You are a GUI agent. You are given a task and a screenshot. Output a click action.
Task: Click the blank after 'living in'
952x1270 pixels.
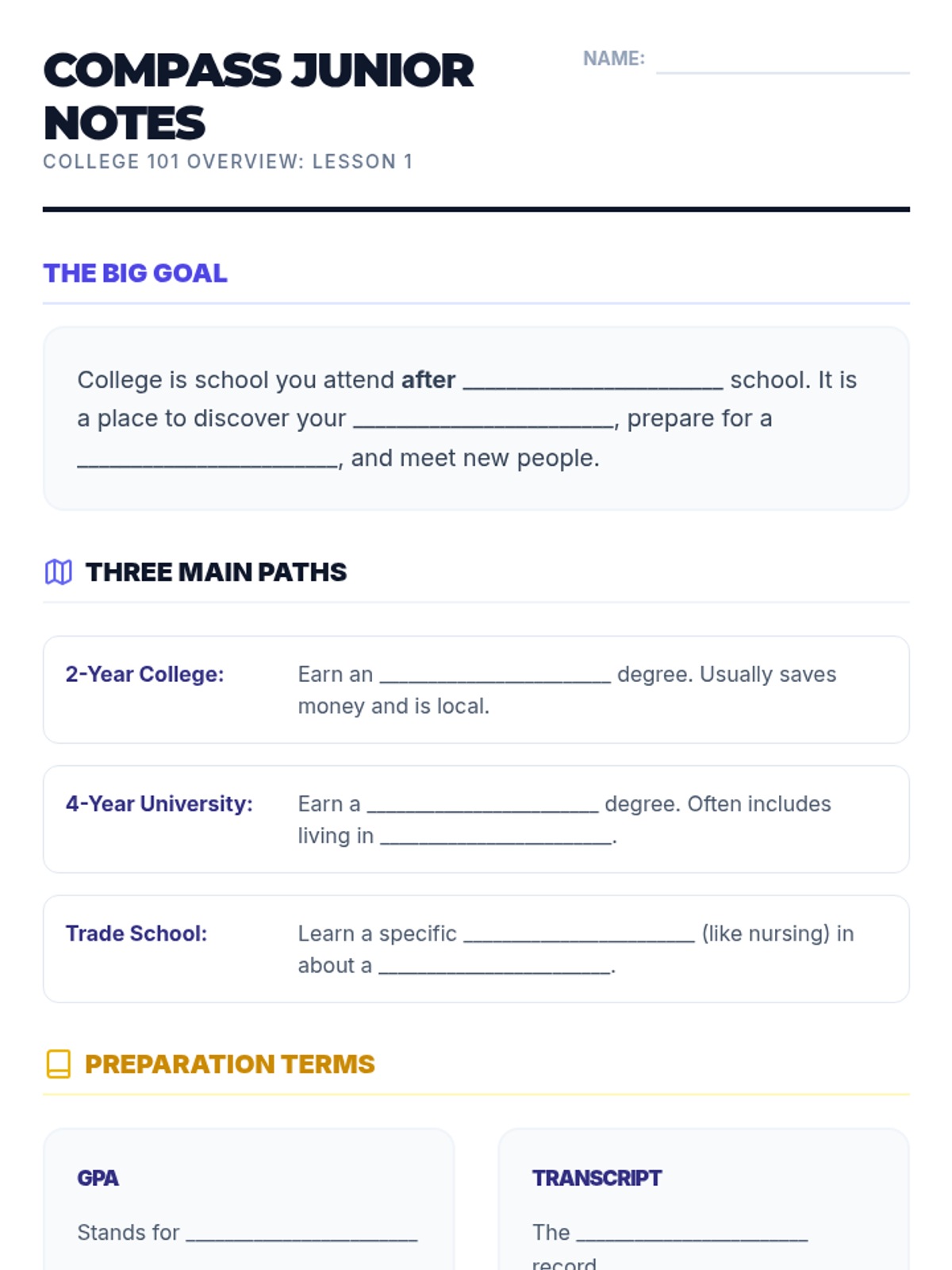[x=496, y=836]
